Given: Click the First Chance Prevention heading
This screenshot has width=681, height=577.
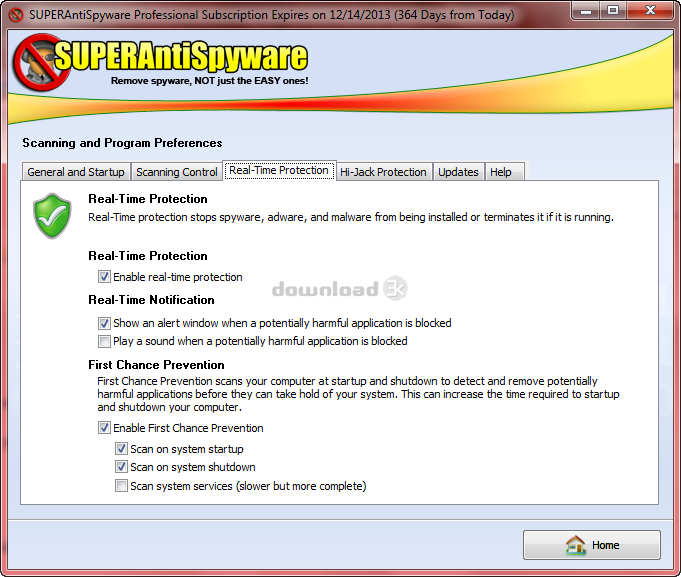Looking at the screenshot, I should pyautogui.click(x=156, y=365).
